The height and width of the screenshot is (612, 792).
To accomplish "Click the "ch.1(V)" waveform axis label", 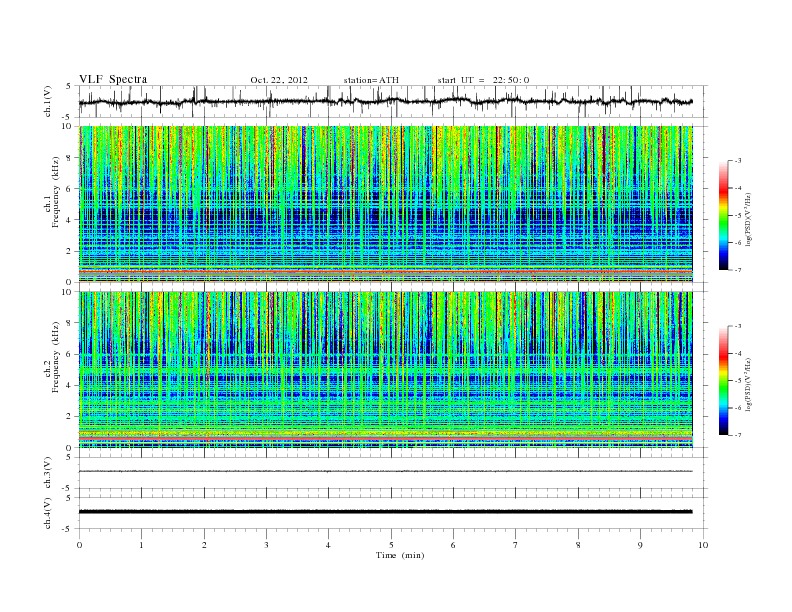I will click(x=48, y=103).
